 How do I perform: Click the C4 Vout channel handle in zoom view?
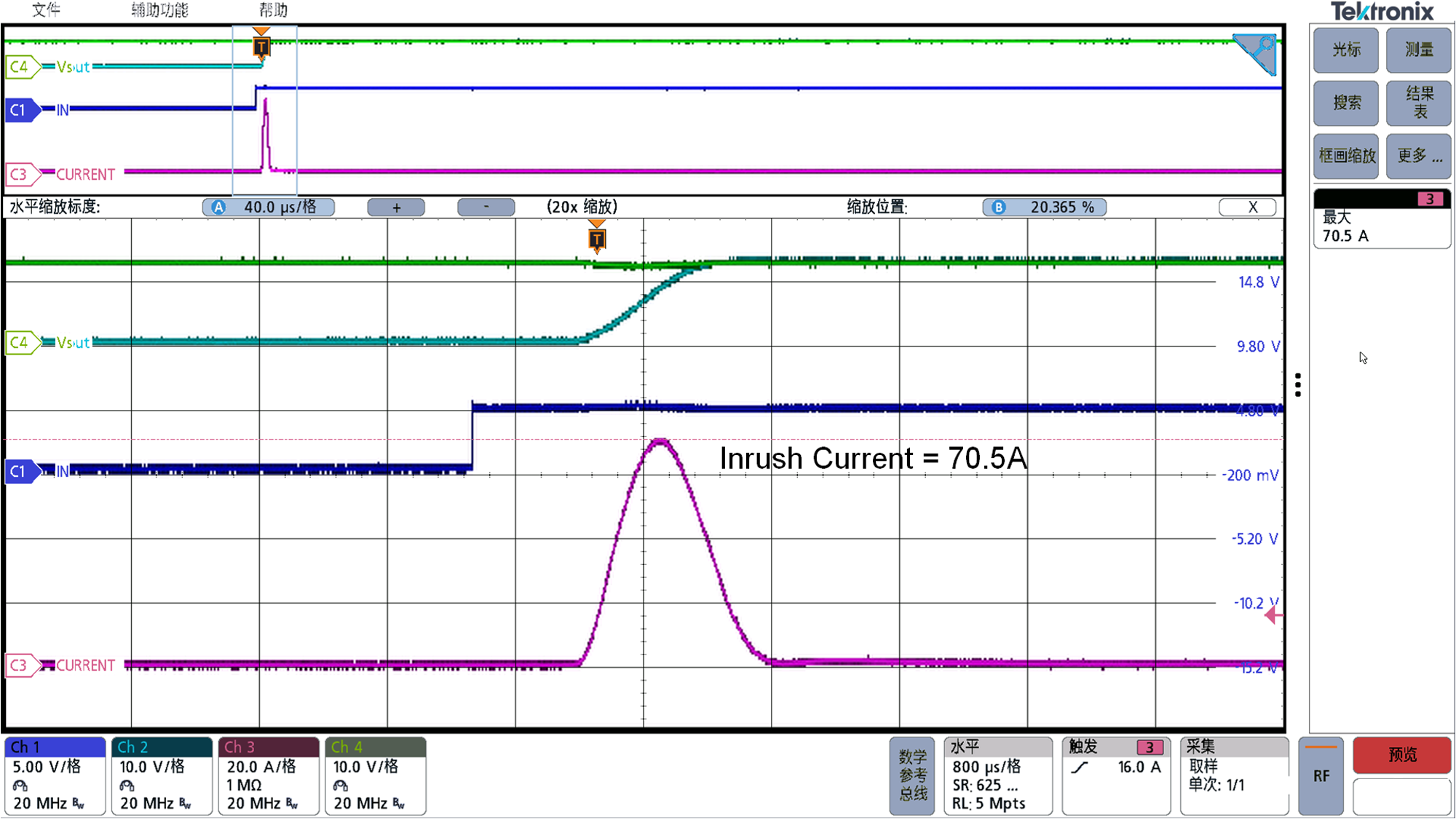pos(22,342)
